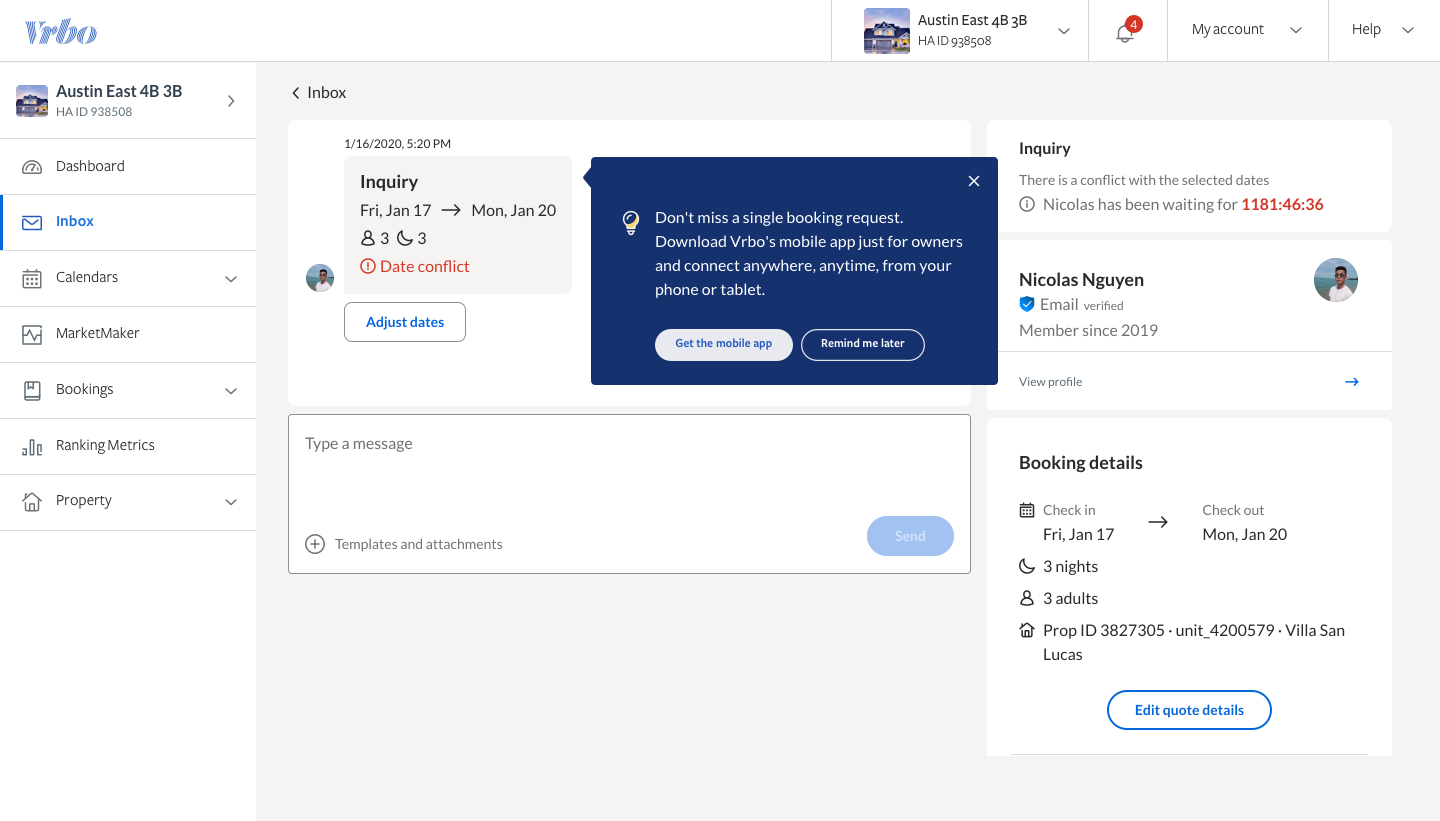The width and height of the screenshot is (1440, 821).
Task: Click the 1/16/2020, 5:20 PM timestamp
Action: click(397, 144)
